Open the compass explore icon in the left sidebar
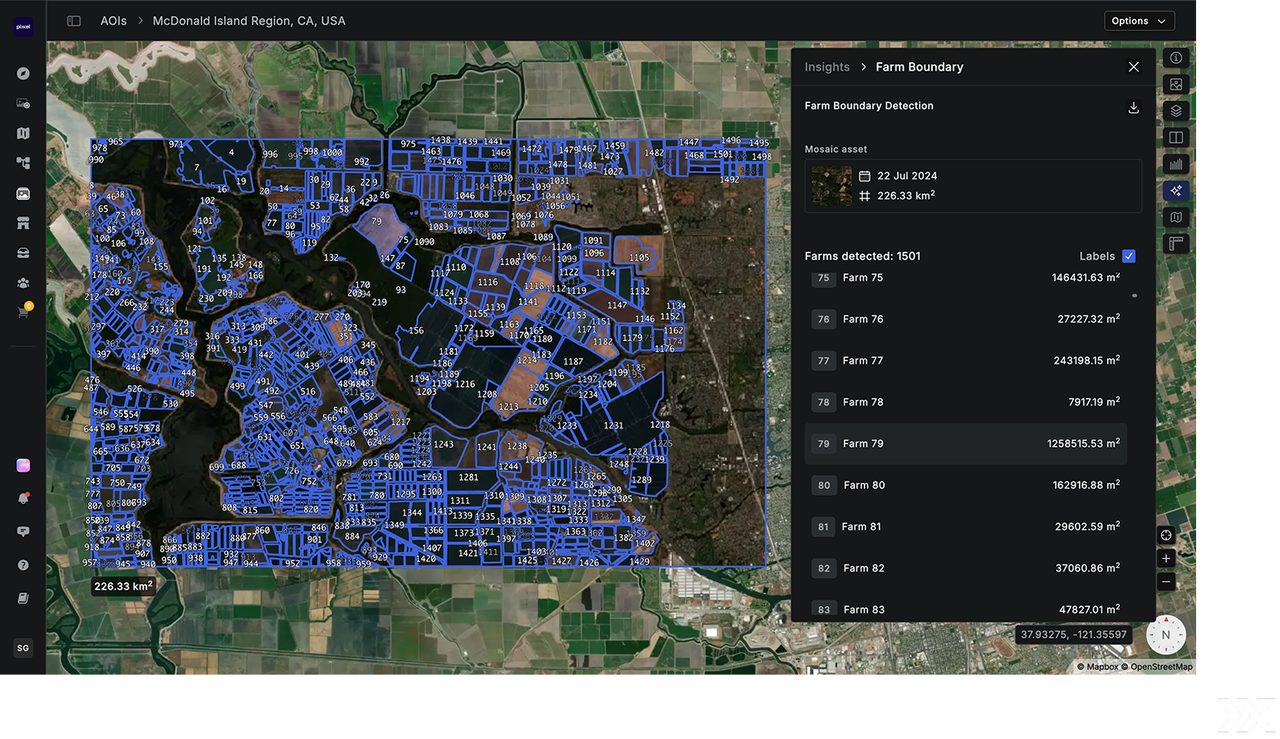 click(23, 73)
